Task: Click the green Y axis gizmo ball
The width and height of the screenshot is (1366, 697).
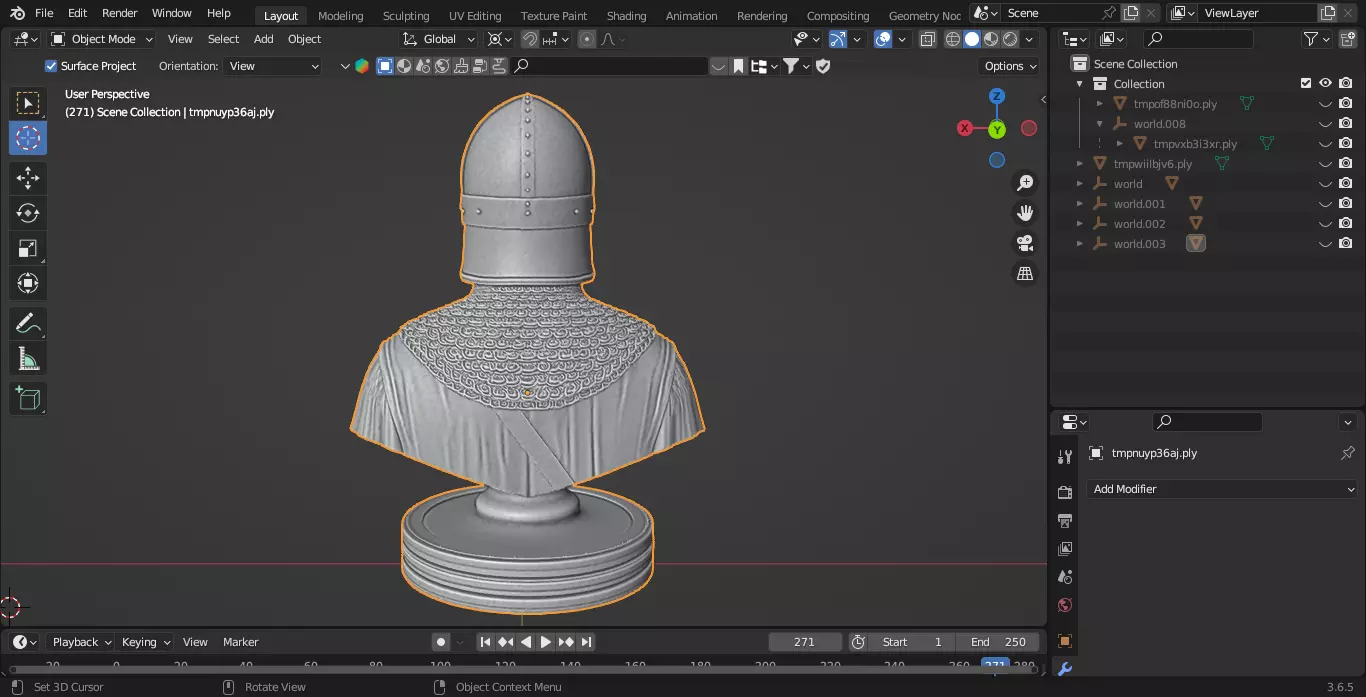Action: (997, 129)
